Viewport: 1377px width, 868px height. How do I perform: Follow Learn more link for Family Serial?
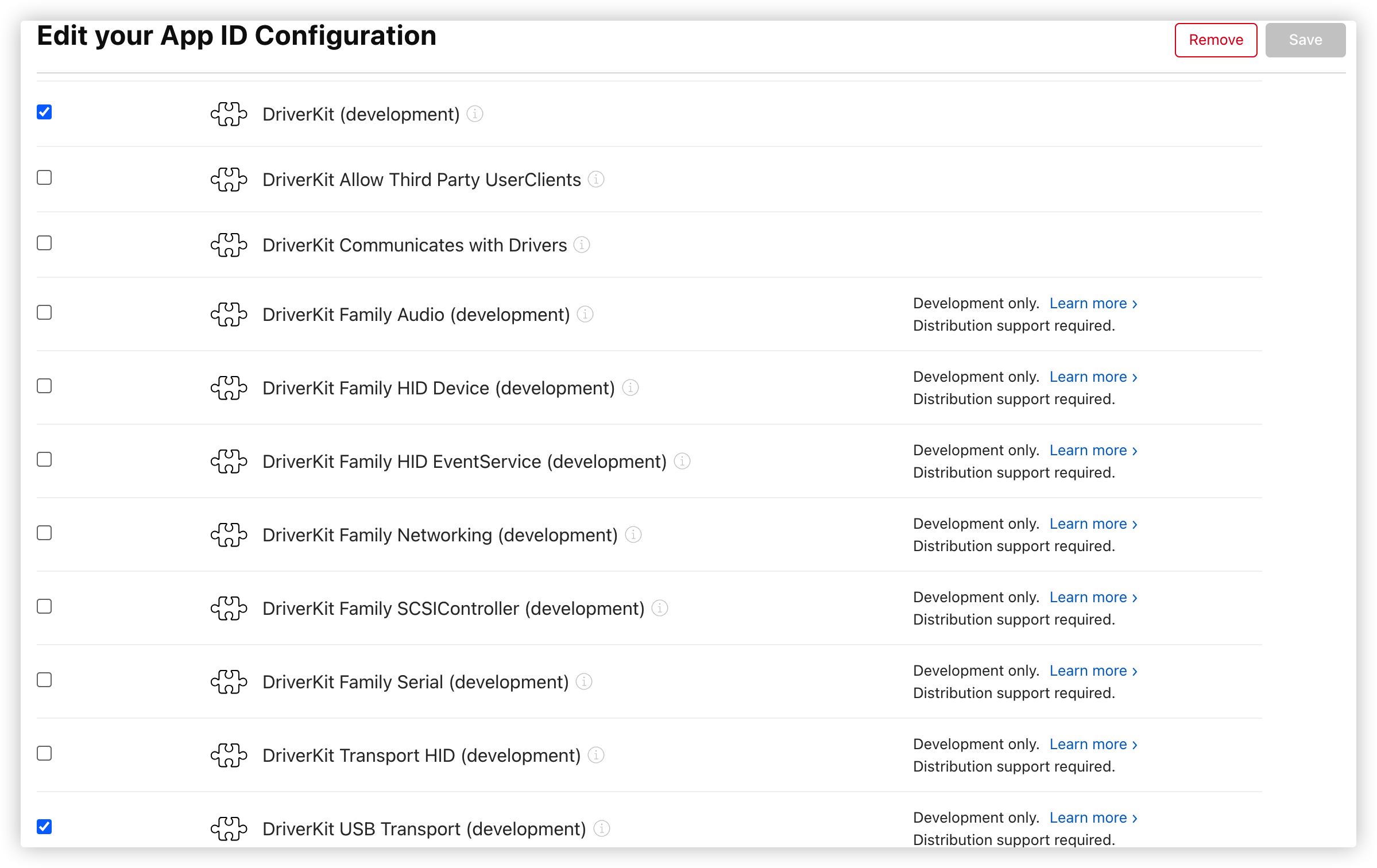(1093, 671)
